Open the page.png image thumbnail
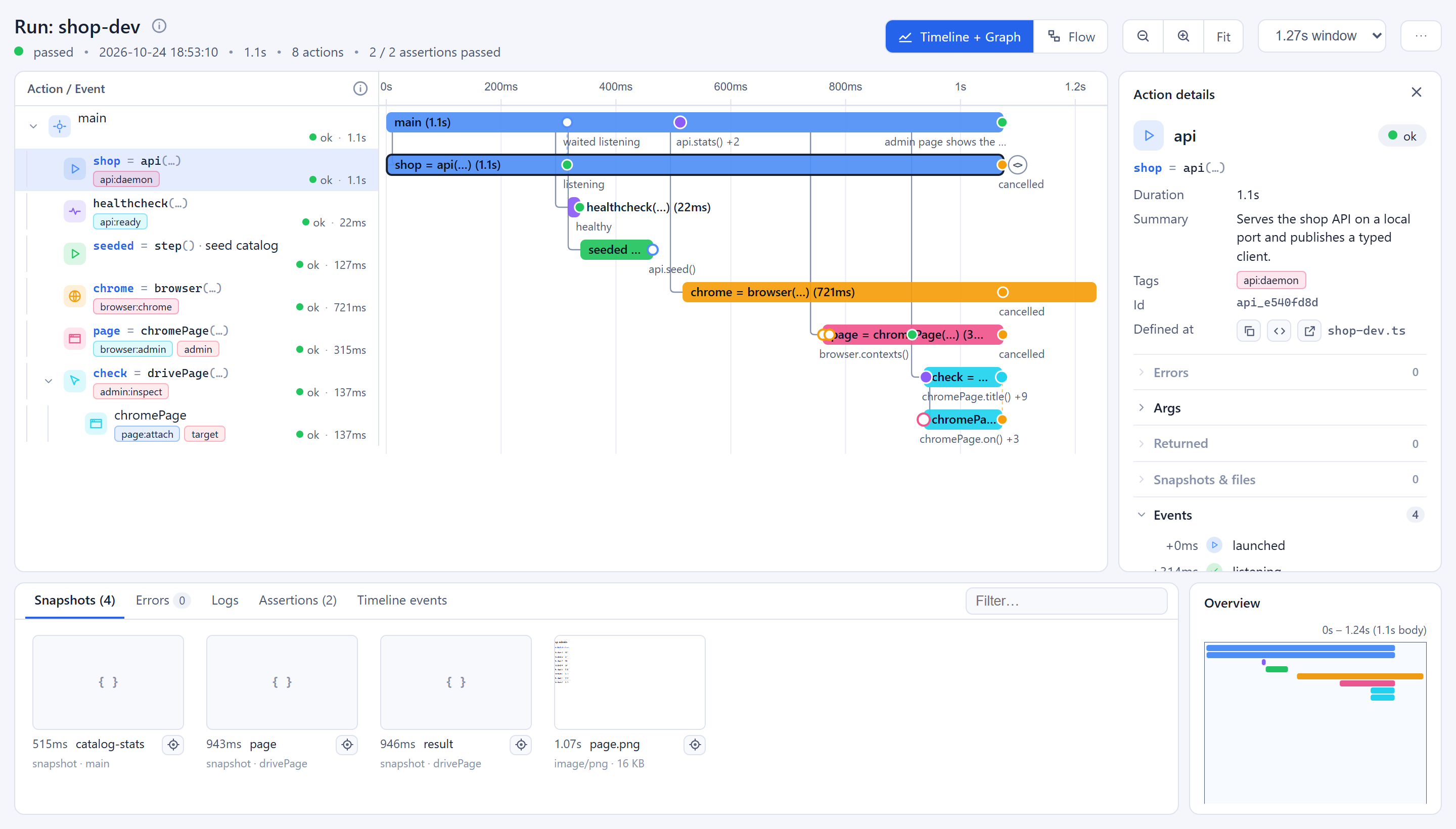This screenshot has width=1456, height=829. pyautogui.click(x=630, y=682)
